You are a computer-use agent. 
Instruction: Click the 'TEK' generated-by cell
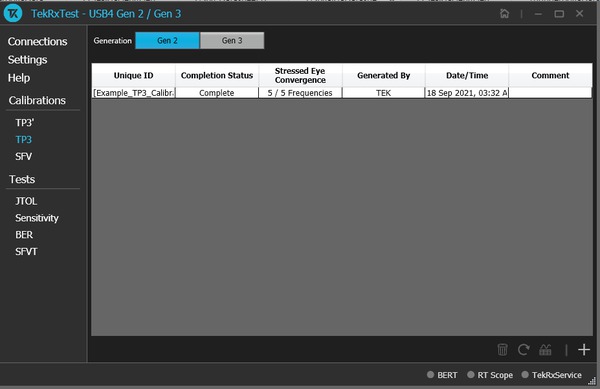click(x=383, y=93)
